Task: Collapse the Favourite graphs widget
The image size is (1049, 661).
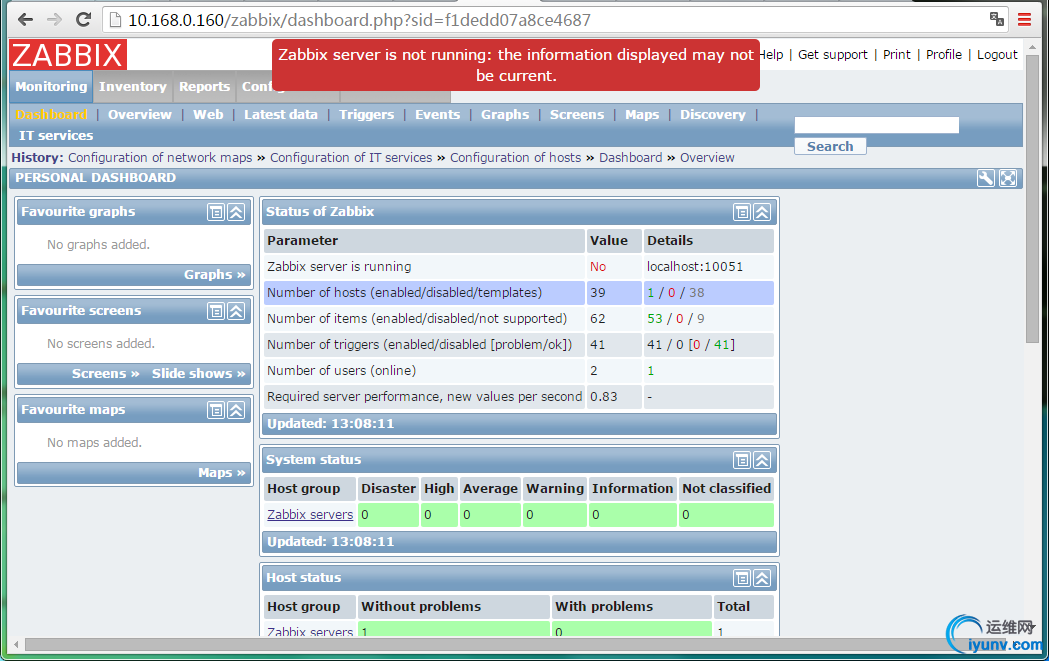Action: click(x=236, y=212)
